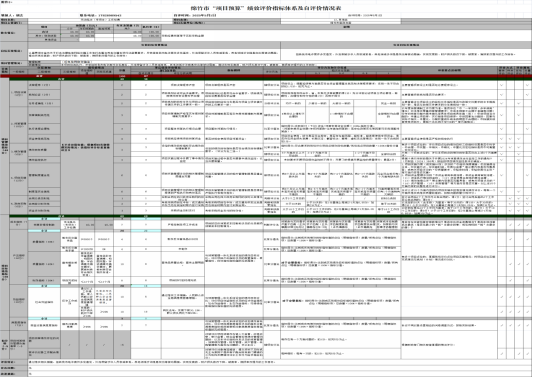Click the right gray header of the two-part description block
The height and width of the screenshot is (378, 533).
point(406,45)
